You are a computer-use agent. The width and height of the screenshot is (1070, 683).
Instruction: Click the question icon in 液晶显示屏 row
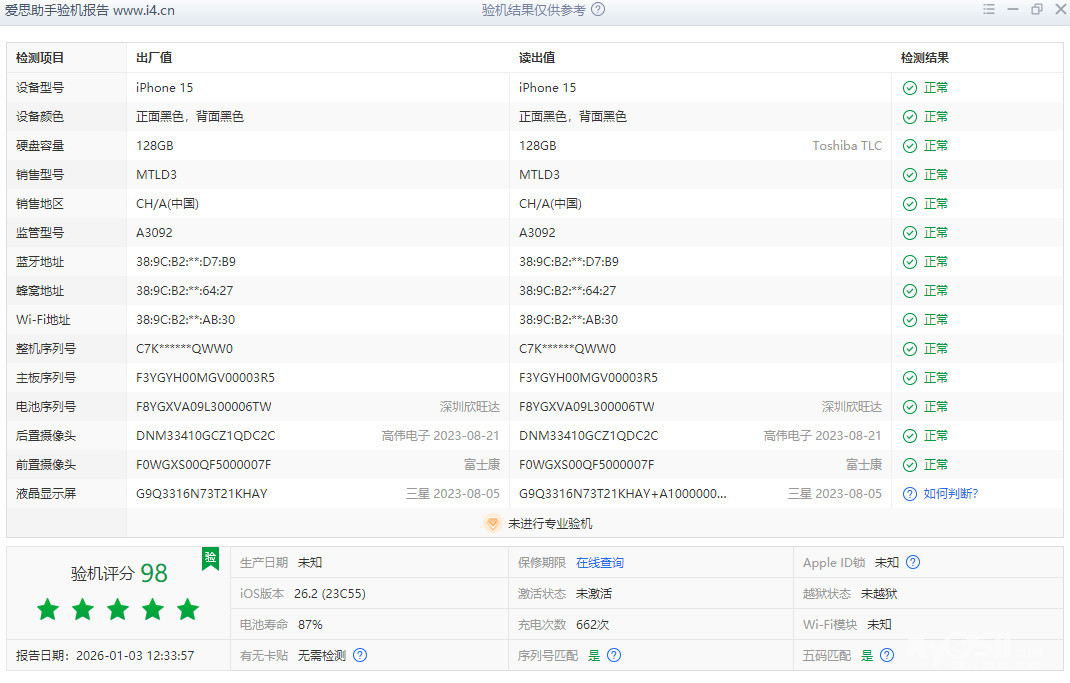[x=910, y=494]
